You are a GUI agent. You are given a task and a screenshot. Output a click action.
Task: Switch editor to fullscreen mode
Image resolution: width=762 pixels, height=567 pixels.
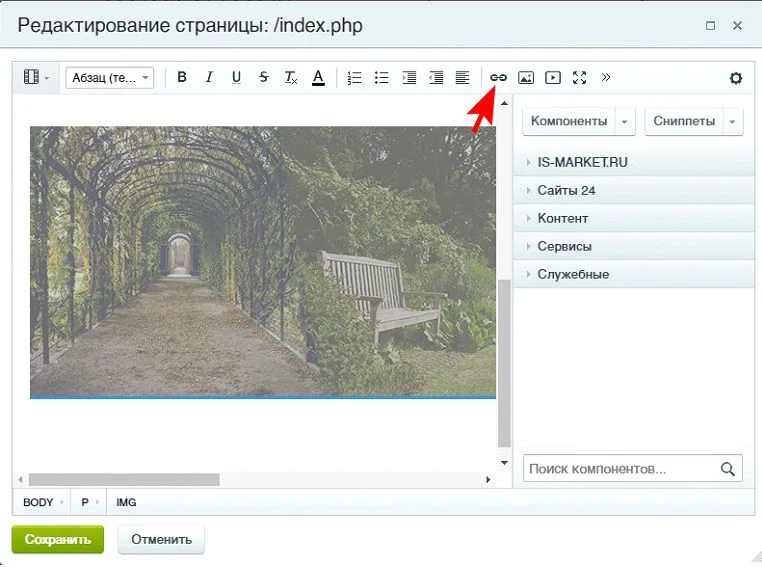pyautogui.click(x=579, y=77)
